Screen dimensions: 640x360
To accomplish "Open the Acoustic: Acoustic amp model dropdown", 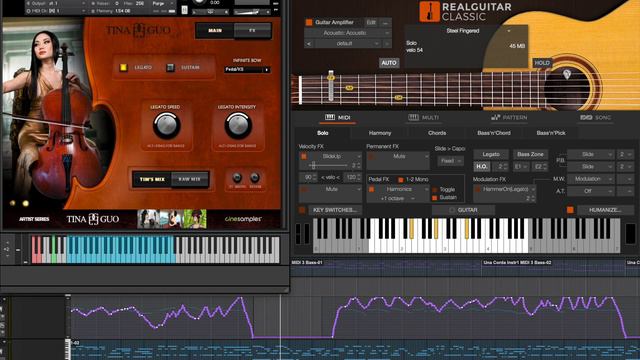I will pos(348,33).
